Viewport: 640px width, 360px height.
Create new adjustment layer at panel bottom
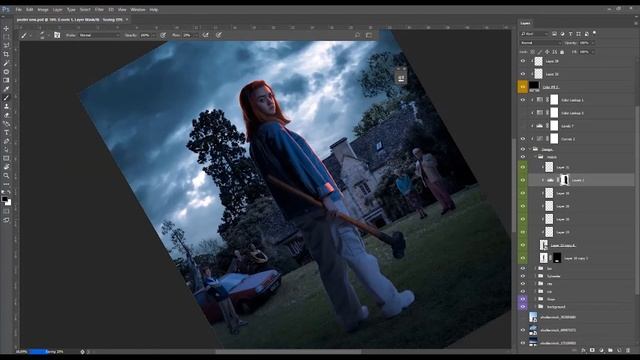click(x=601, y=350)
